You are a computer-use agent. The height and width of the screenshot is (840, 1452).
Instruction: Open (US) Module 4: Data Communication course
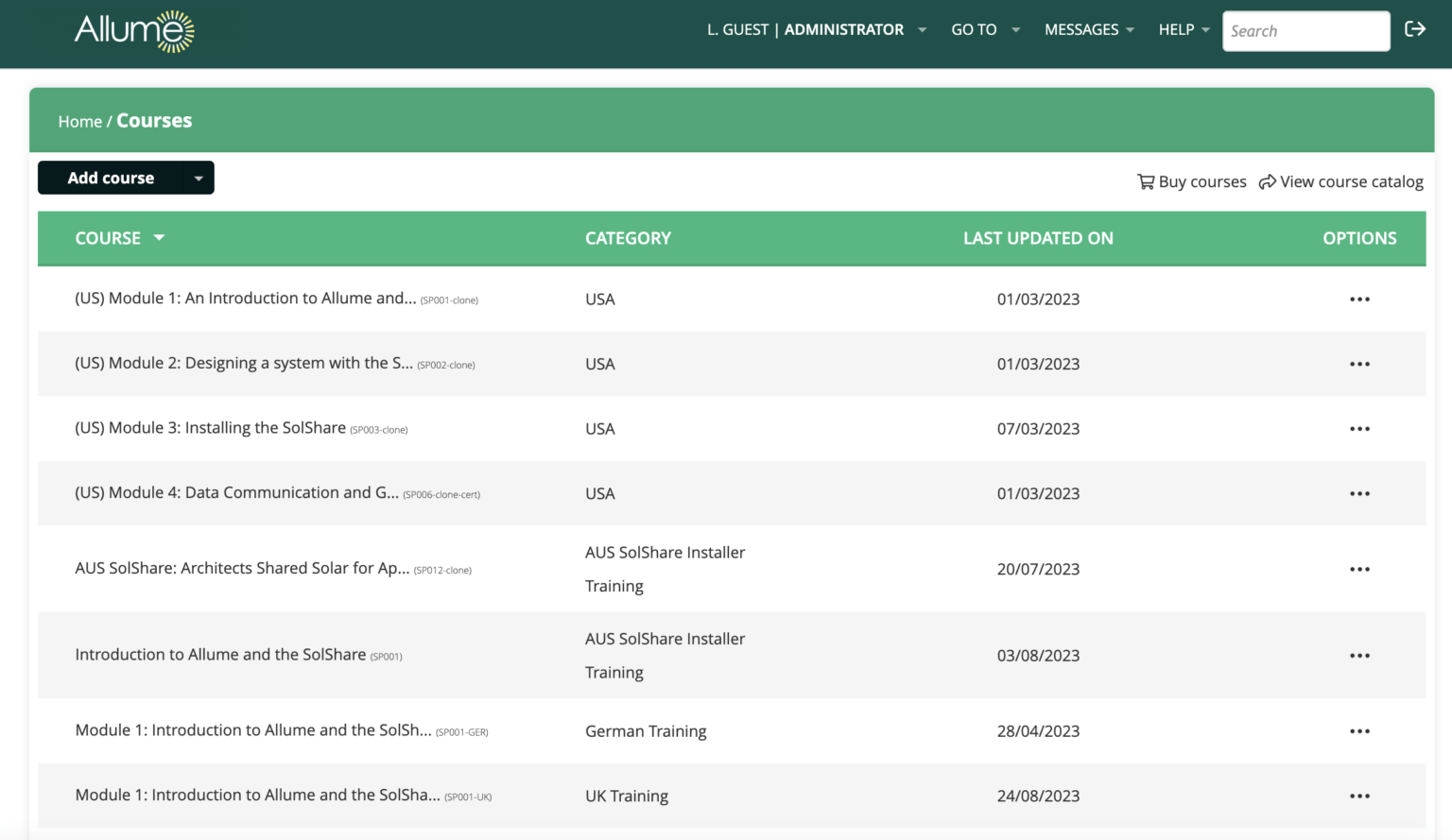point(236,493)
